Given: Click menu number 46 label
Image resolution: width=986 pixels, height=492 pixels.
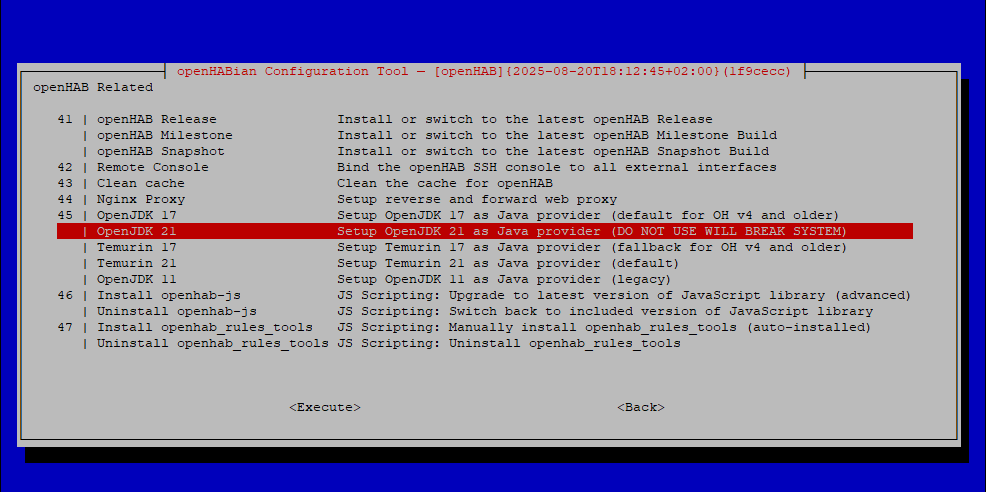Looking at the screenshot, I should (x=65, y=295).
